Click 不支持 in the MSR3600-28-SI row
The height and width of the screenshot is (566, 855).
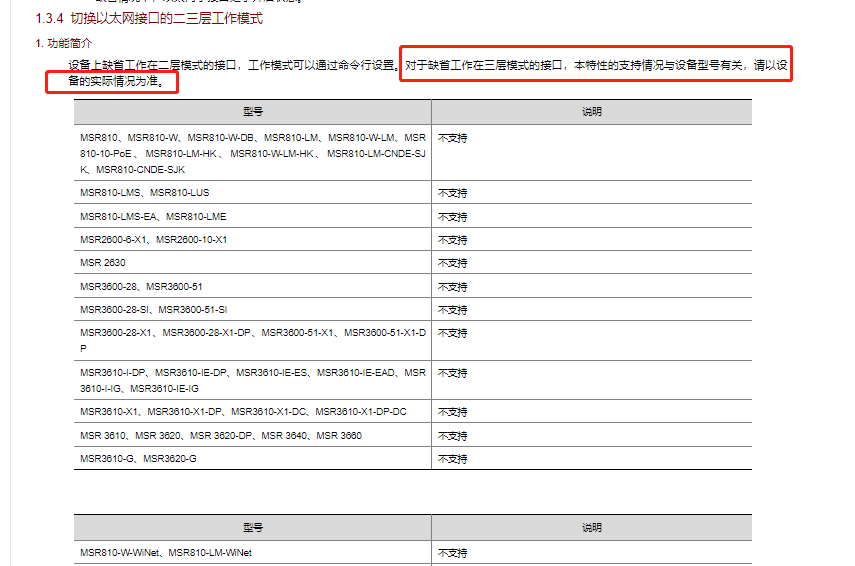point(453,310)
